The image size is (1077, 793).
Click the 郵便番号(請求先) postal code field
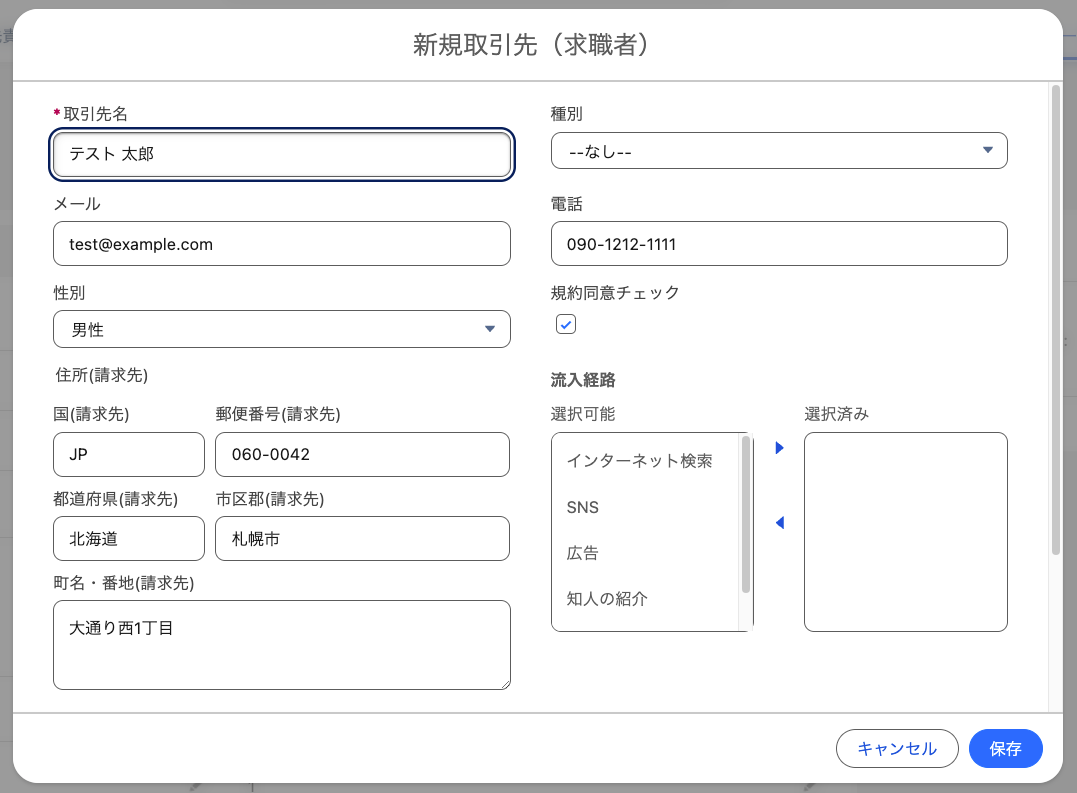(x=362, y=454)
